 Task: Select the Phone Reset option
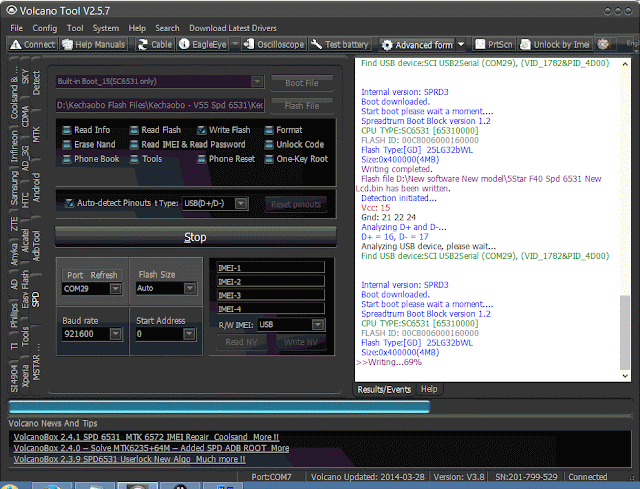226,159
